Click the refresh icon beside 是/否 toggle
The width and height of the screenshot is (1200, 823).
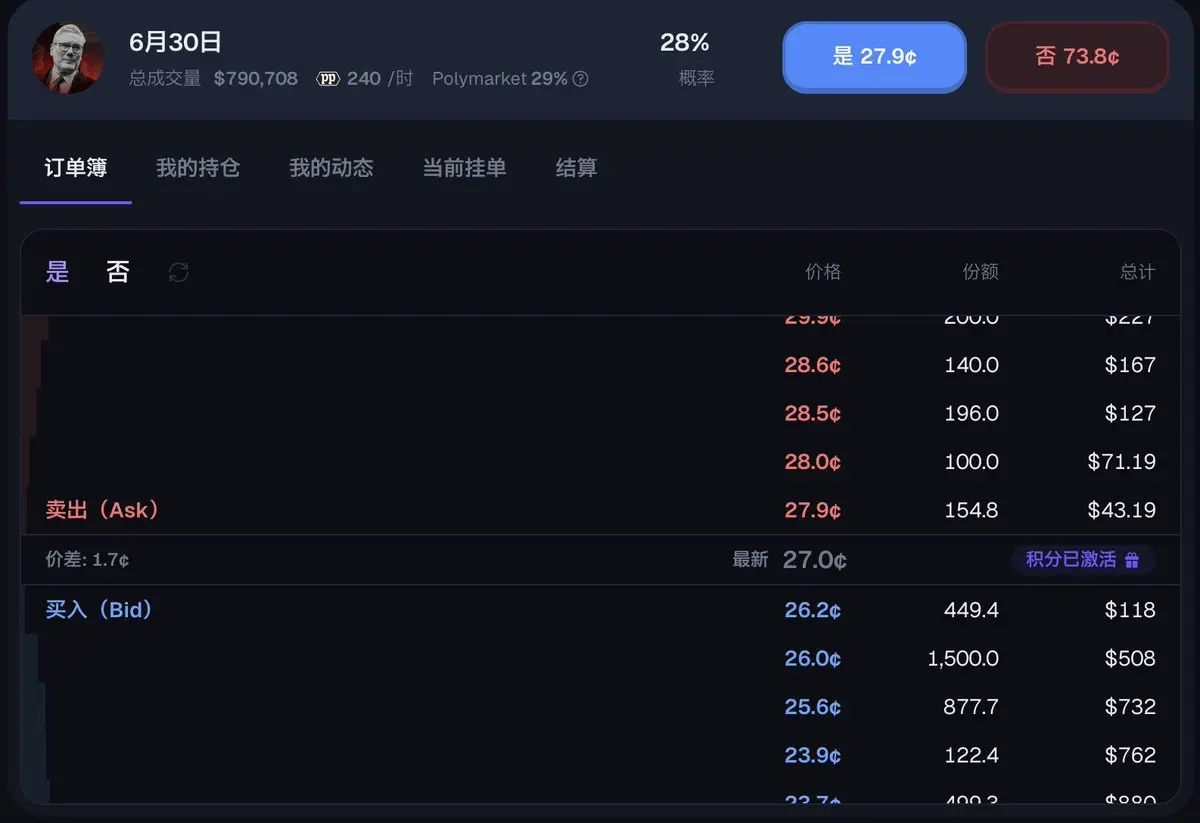pyautogui.click(x=179, y=272)
